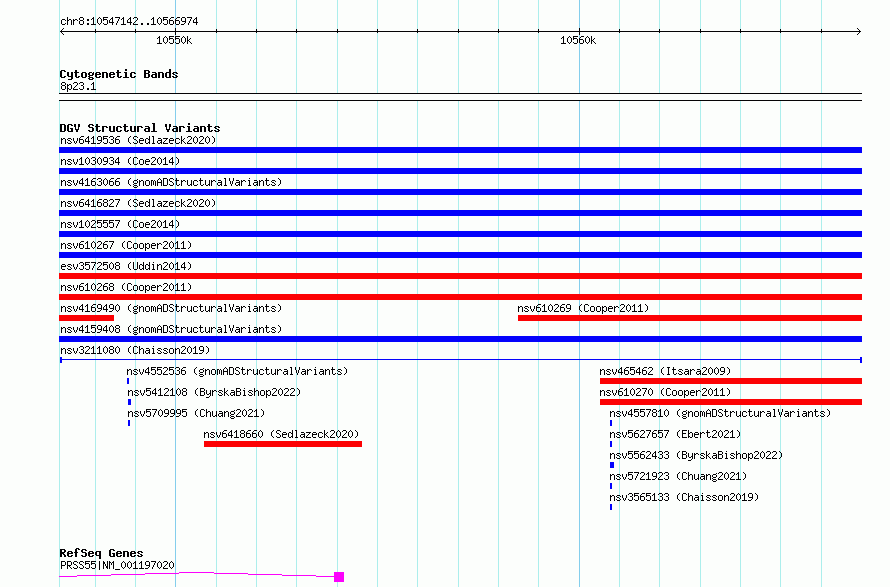Select the 8p23.1 band label
The width and height of the screenshot is (890, 587).
(78, 86)
